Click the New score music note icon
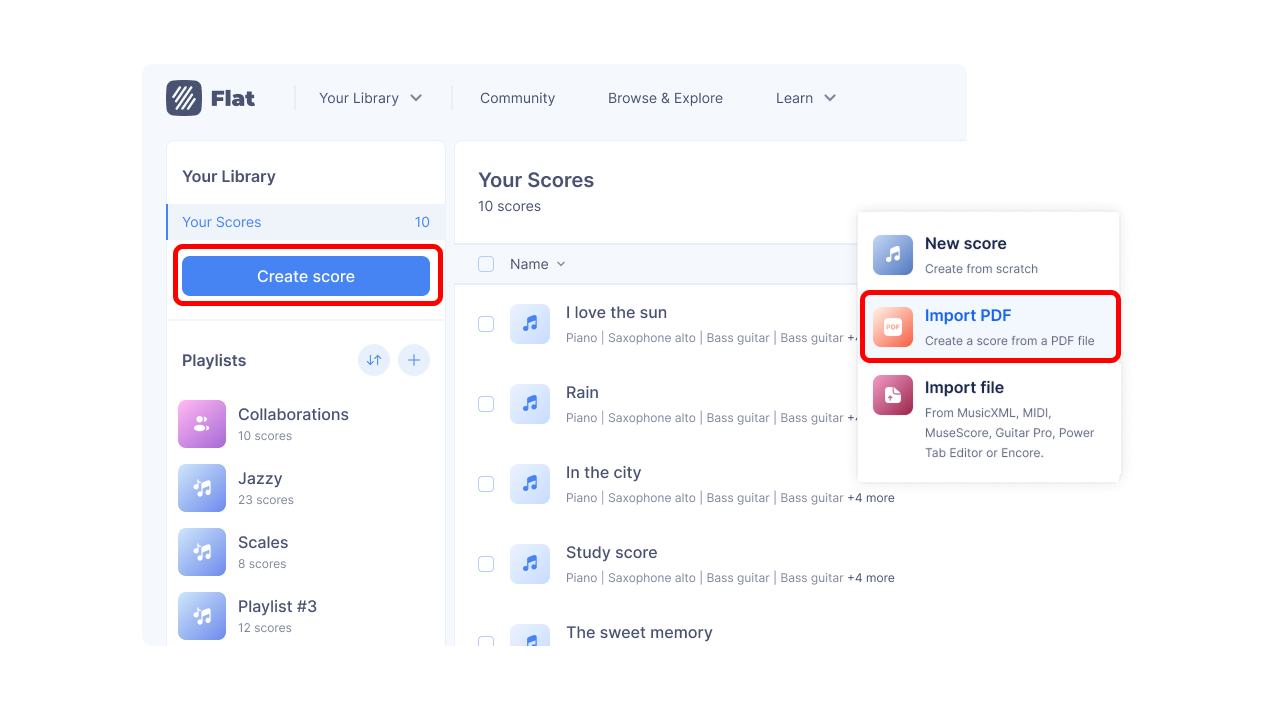Screen dimensions: 1280x709 892,255
